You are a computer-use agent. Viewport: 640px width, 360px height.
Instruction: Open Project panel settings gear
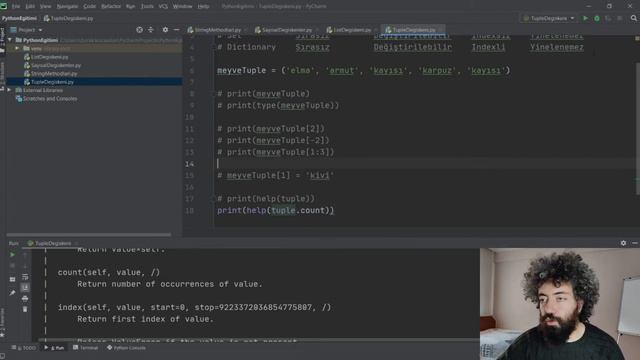165,30
